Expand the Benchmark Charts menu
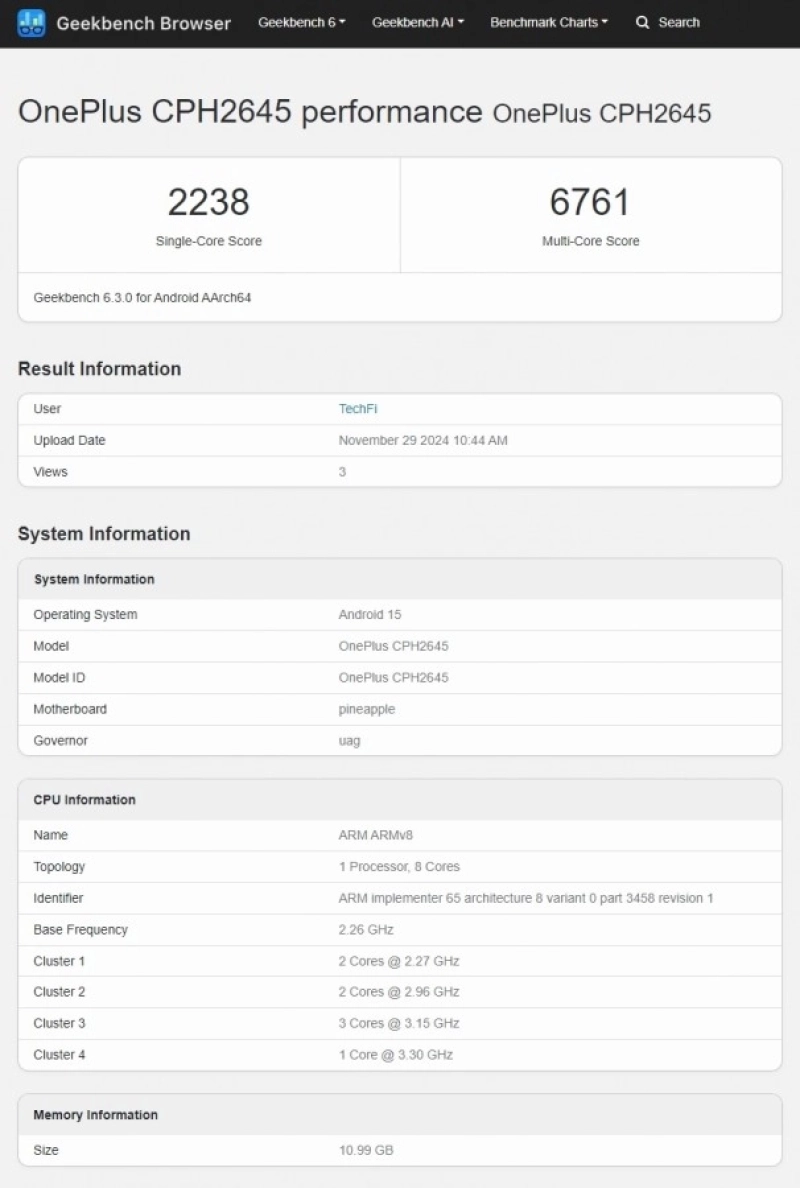Image resolution: width=800 pixels, height=1188 pixels. (x=548, y=23)
